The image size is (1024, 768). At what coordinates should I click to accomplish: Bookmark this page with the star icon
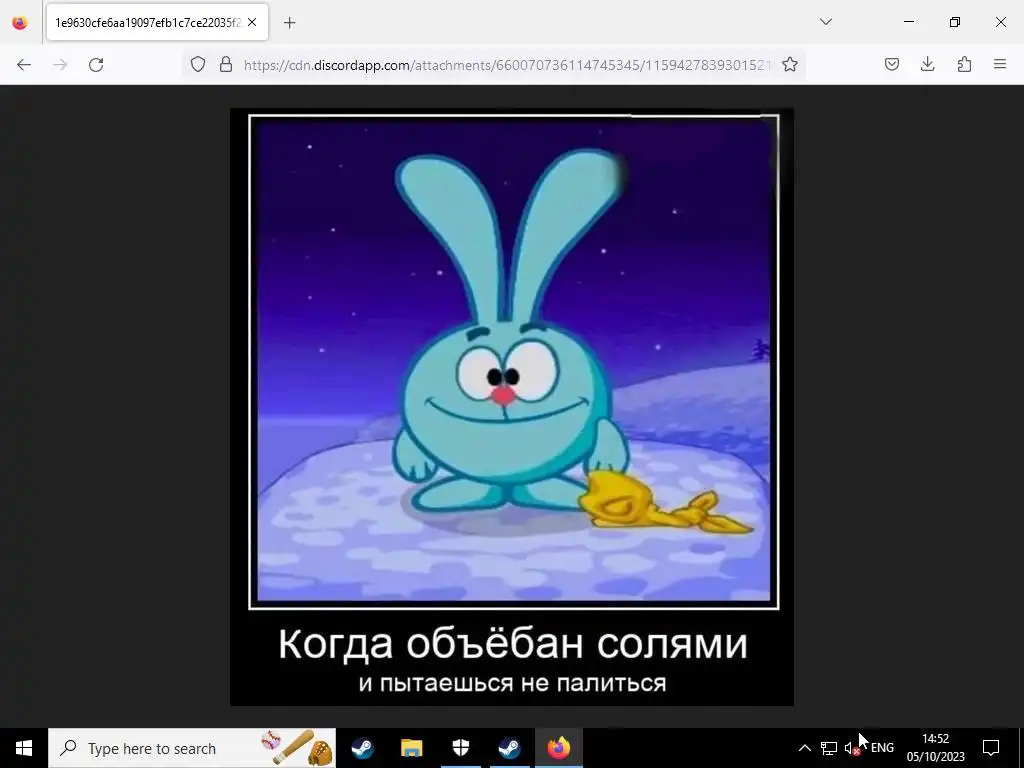(x=790, y=64)
